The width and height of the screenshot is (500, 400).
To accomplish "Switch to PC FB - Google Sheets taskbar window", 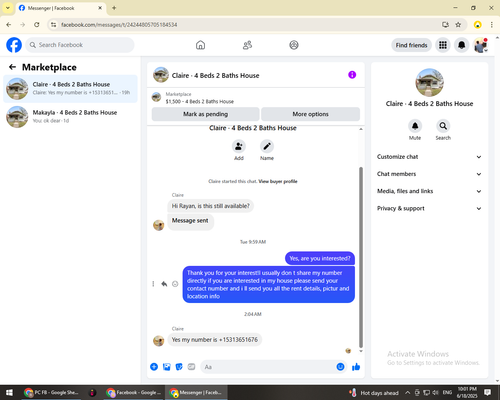I will click(52, 393).
